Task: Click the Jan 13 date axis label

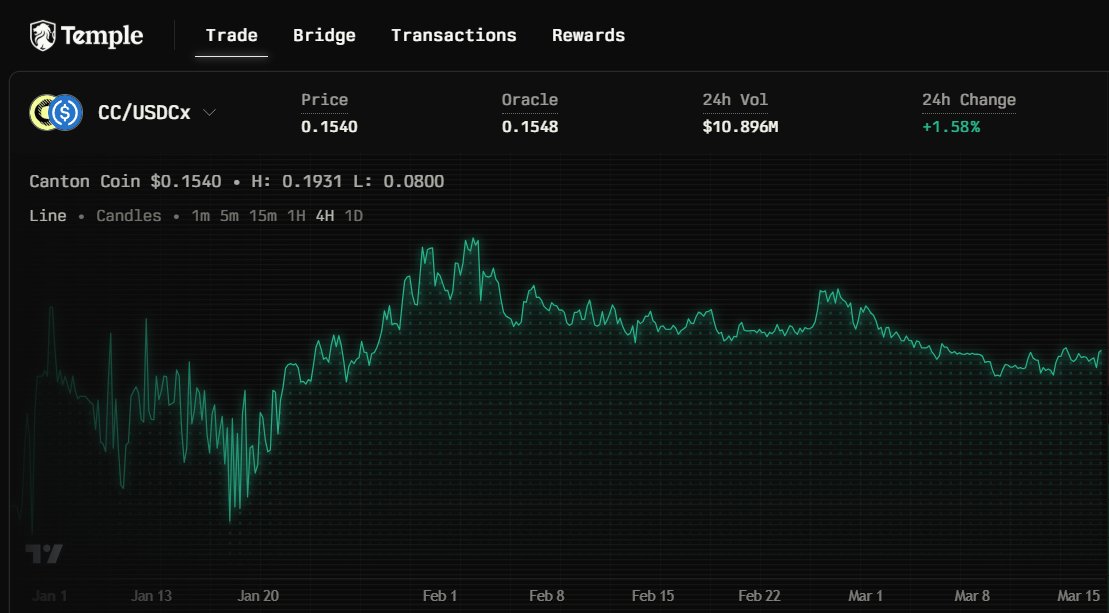Action: click(x=151, y=595)
